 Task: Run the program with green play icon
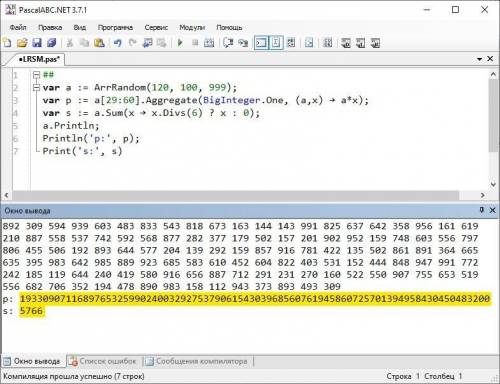tap(180, 43)
